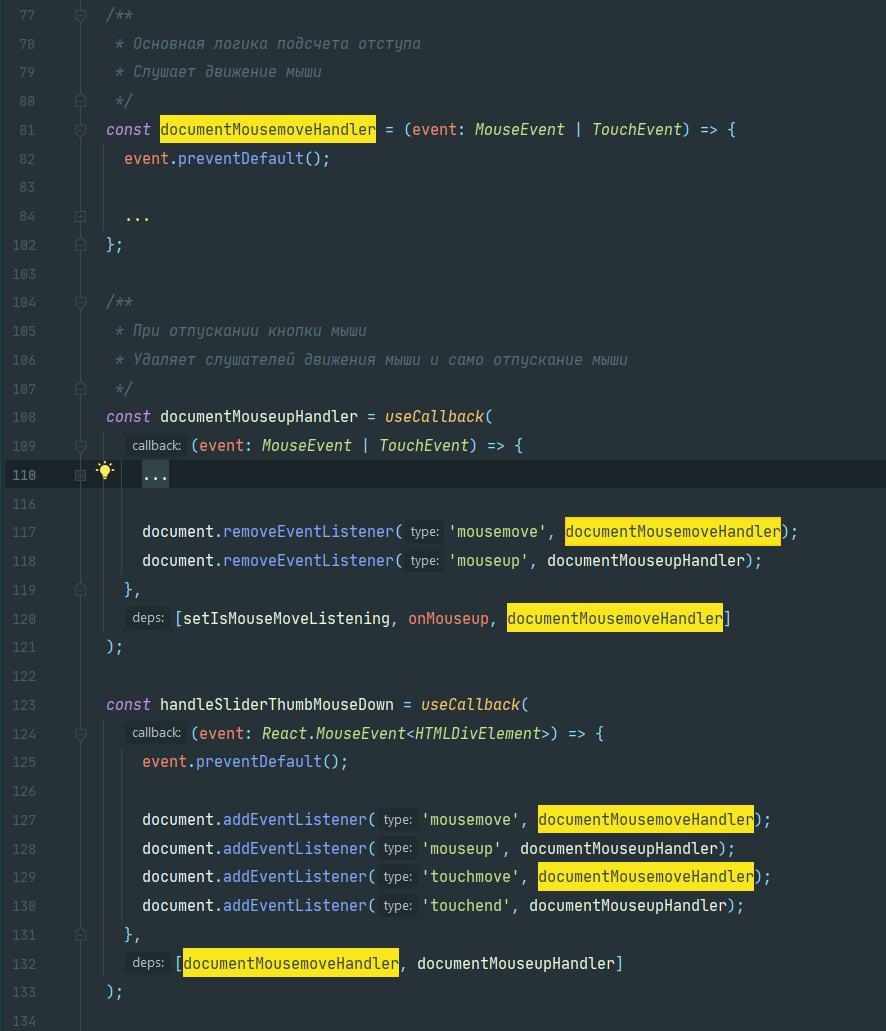The image size is (886, 1031).
Task: Click documentMousemoveHandler in deps on line 132
Action: point(291,963)
